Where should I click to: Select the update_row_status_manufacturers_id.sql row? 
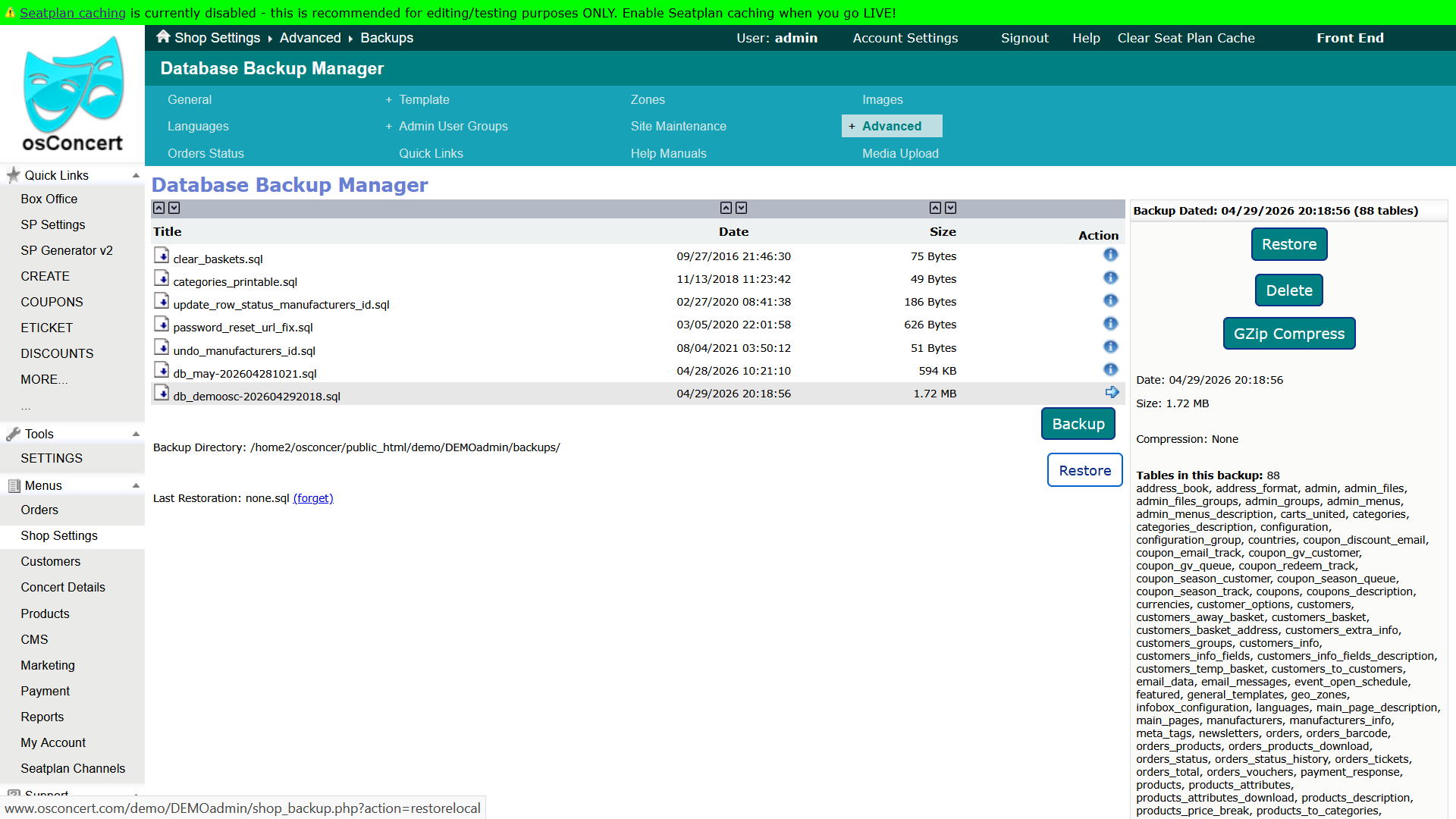point(637,302)
